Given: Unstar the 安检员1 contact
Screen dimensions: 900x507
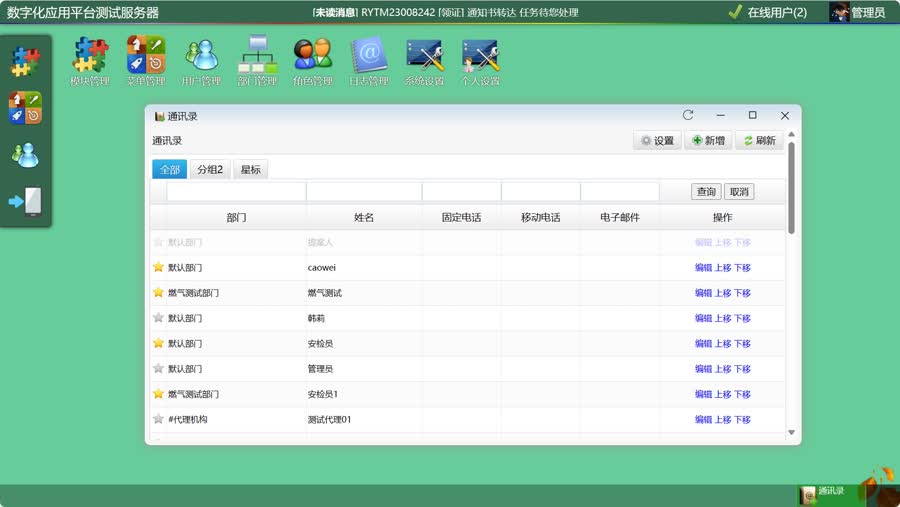Looking at the screenshot, I should point(158,394).
